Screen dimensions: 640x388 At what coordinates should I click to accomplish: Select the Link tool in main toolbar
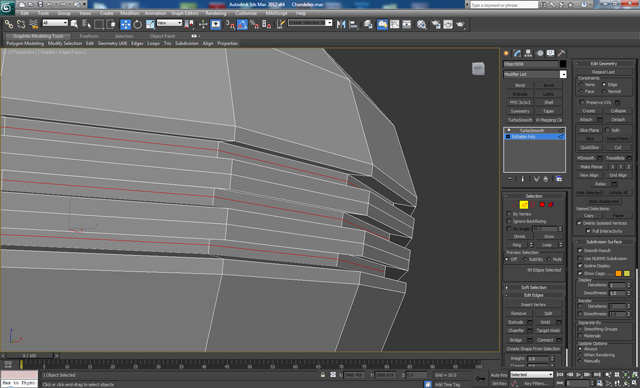(8, 24)
